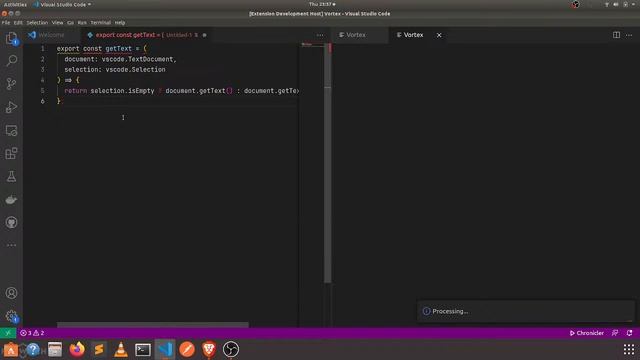Launch Ubuntu Software from the dock
640x360 pixels.
11,349
